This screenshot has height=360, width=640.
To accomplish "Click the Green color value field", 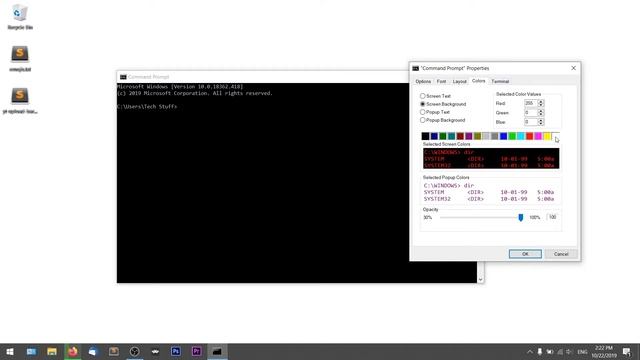I will [x=530, y=113].
